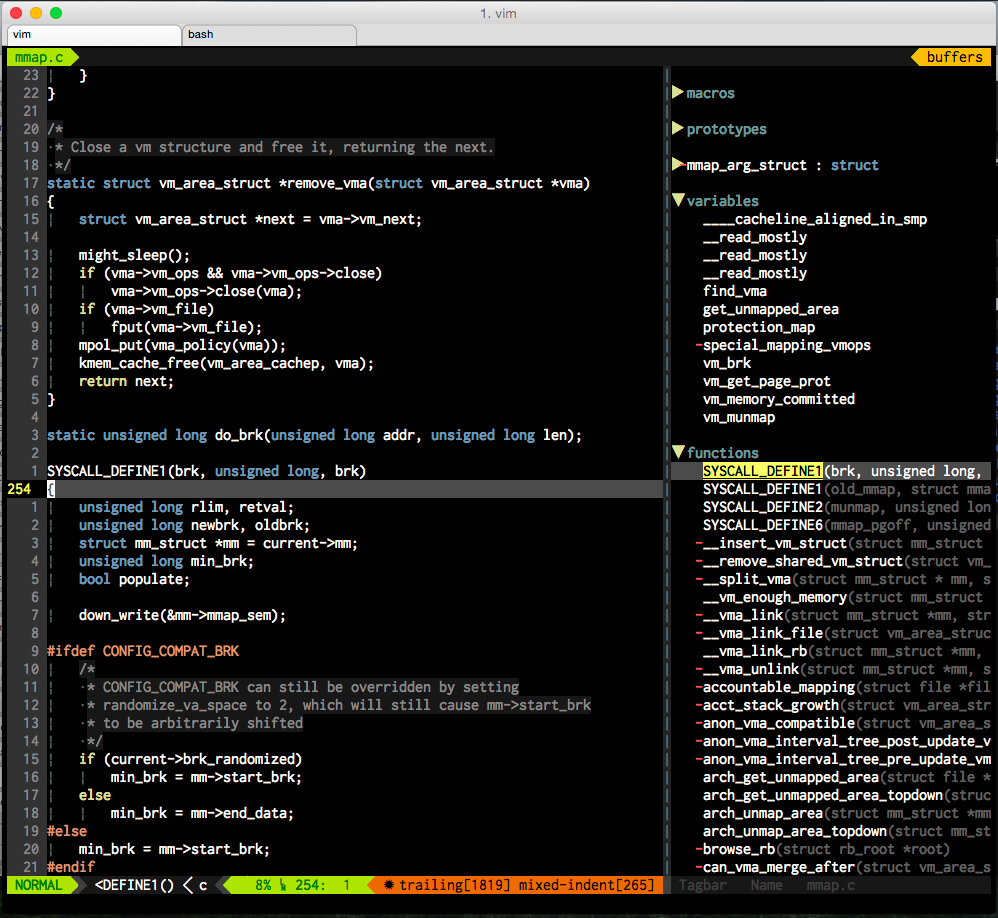Jump to SYSCALL_DEFINE1 old_mmap function
Viewport: 998px width, 918px height.
tap(847, 490)
